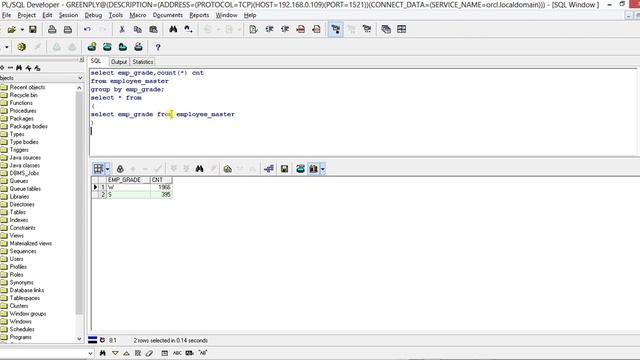Click the find next down triangle icon
This screenshot has height=360, width=640.
coord(116,353)
